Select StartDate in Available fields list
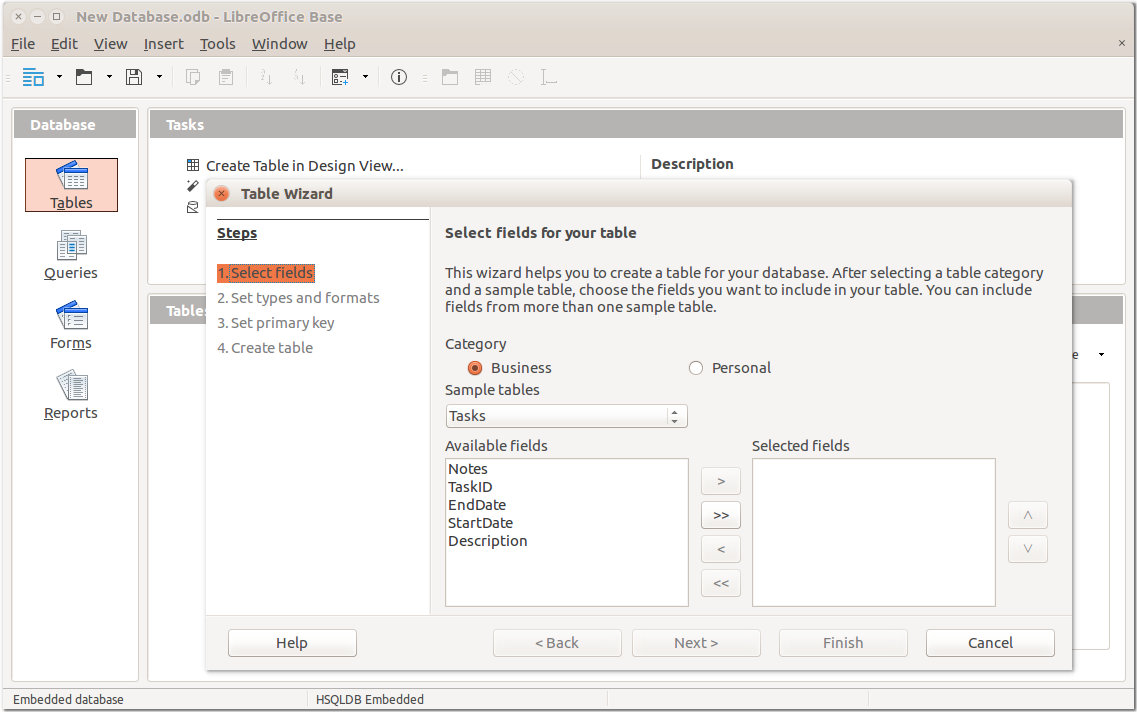This screenshot has height=712, width=1137. [x=480, y=523]
